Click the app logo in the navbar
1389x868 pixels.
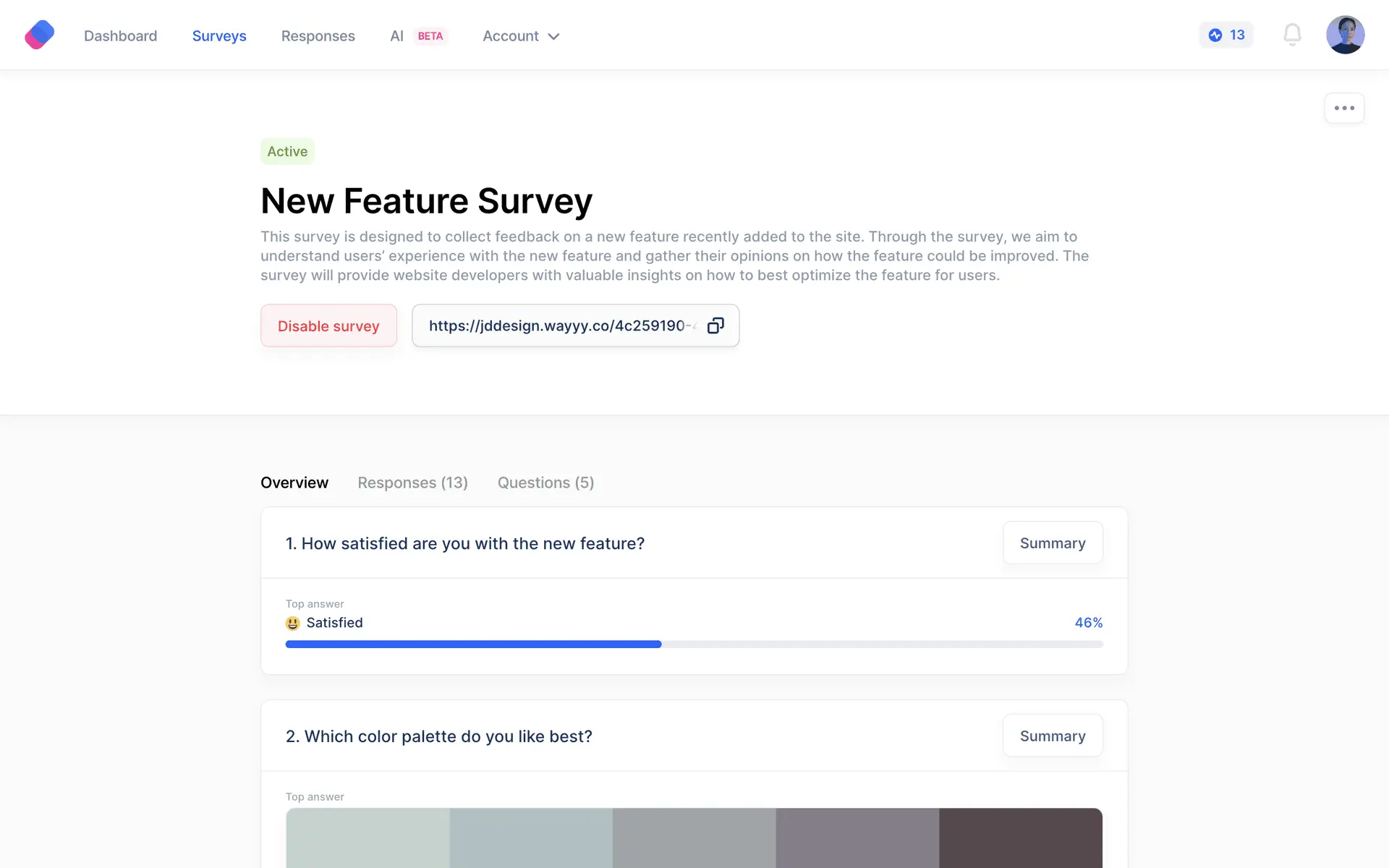coord(40,35)
